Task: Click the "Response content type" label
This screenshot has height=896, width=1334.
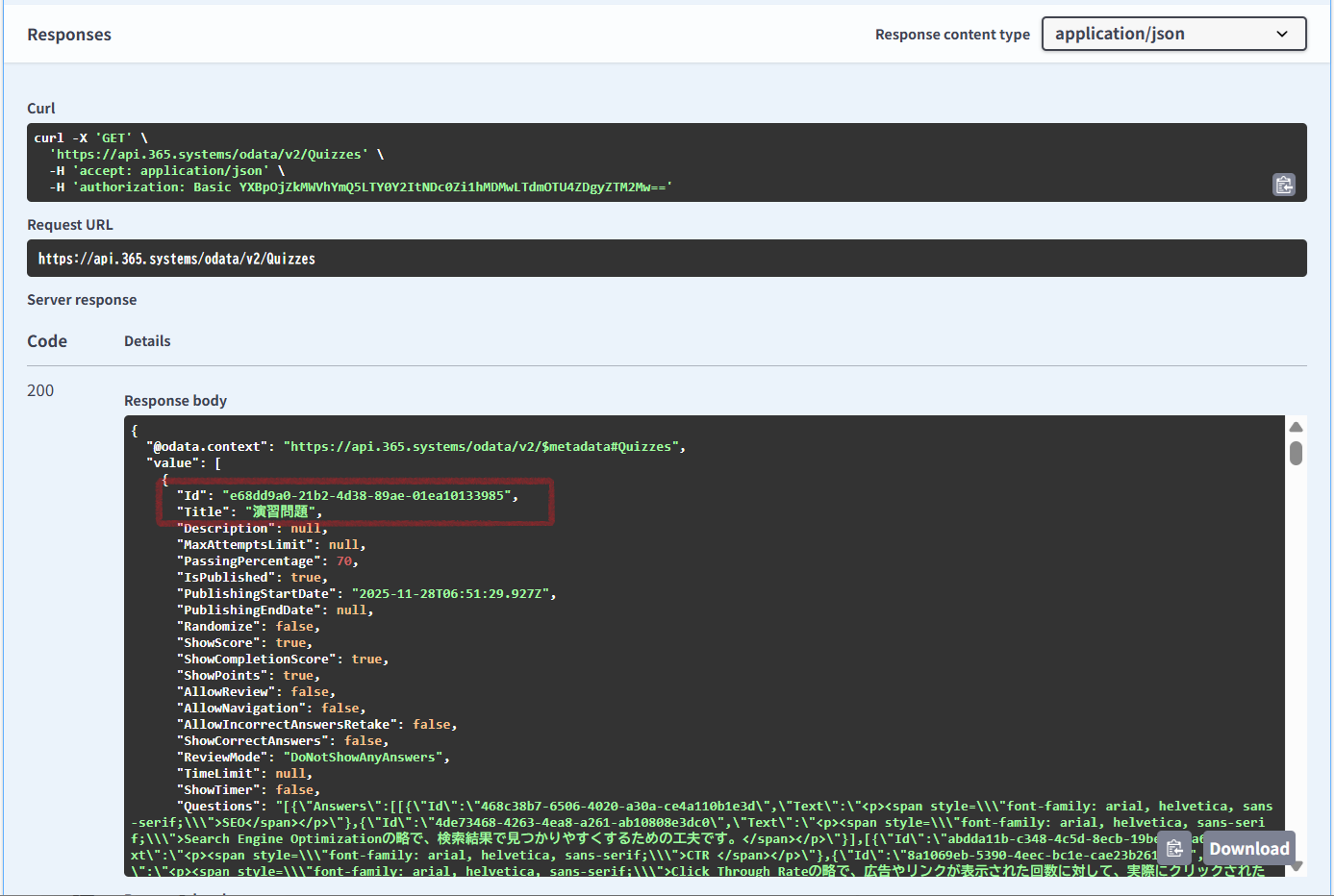Action: pos(952,35)
